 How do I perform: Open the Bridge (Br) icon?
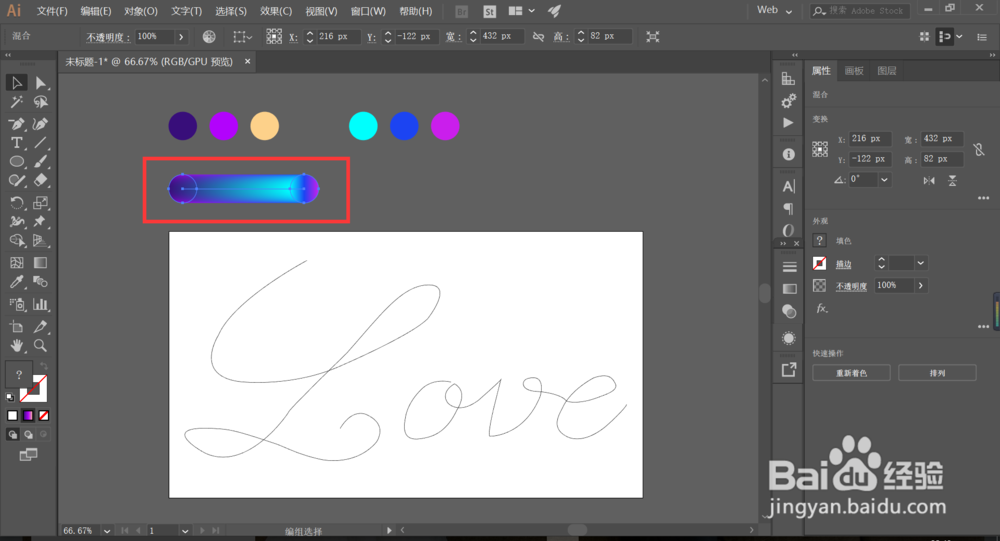click(x=462, y=11)
